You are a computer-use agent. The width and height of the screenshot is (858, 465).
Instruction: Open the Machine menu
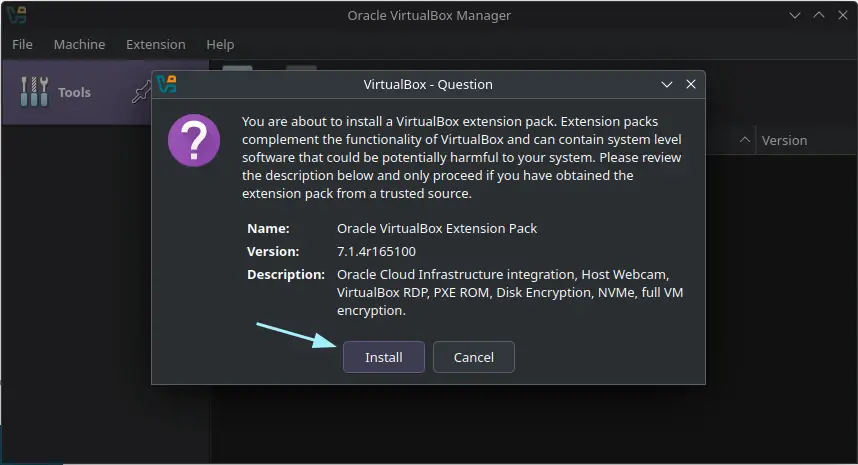[x=79, y=44]
